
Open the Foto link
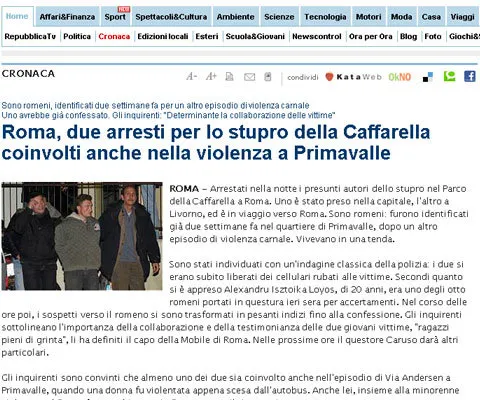(x=433, y=36)
